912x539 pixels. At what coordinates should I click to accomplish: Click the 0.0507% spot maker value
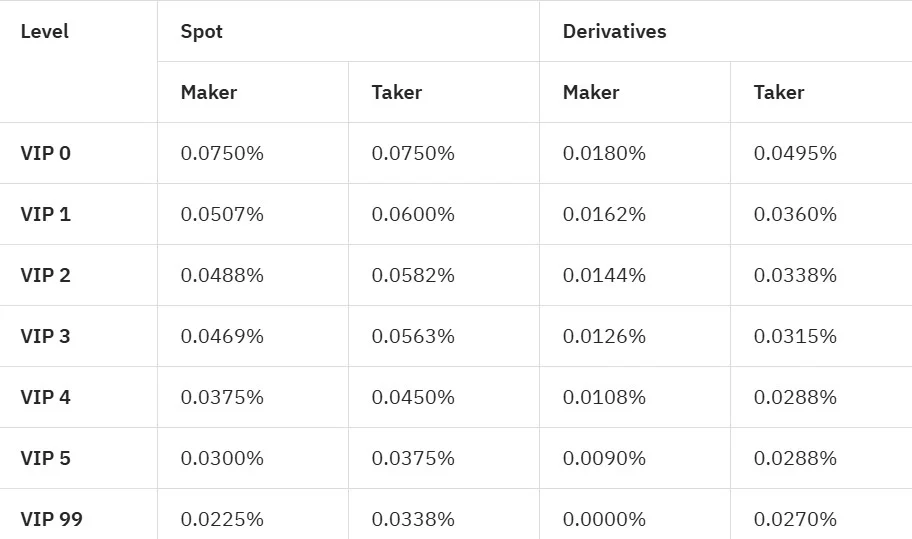pyautogui.click(x=222, y=215)
